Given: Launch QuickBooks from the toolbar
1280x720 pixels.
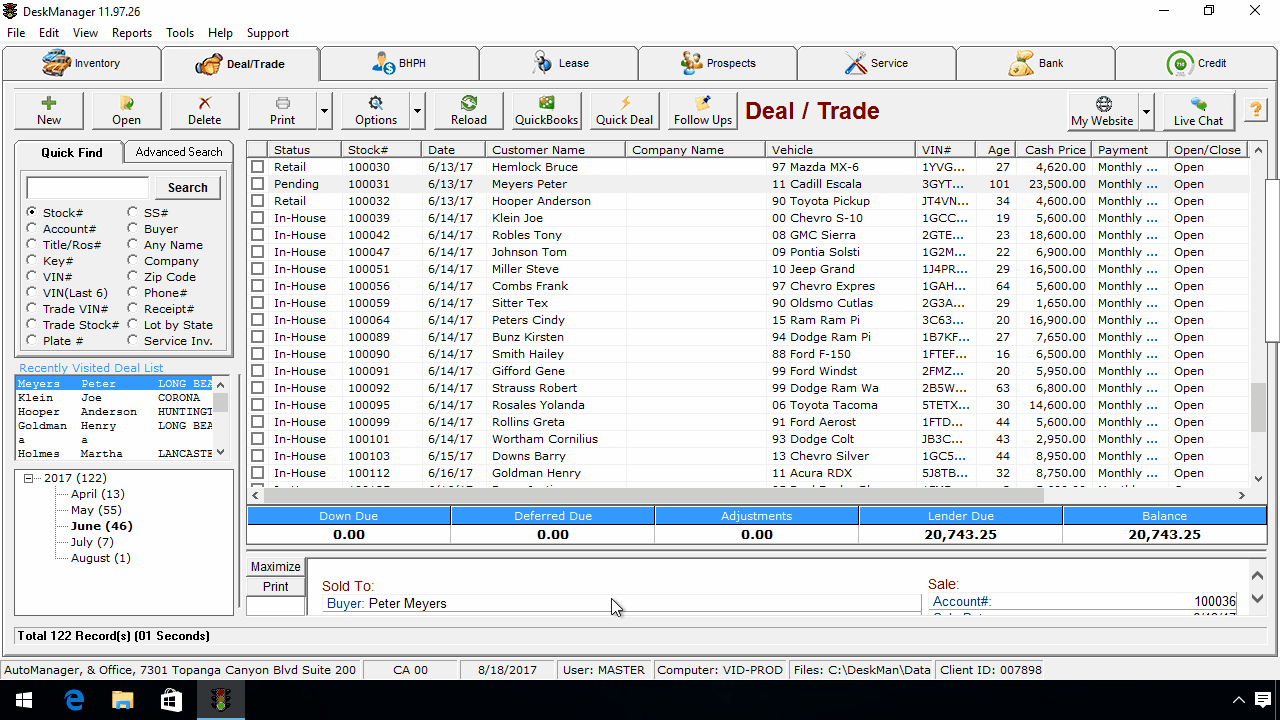Looking at the screenshot, I should click(547, 111).
